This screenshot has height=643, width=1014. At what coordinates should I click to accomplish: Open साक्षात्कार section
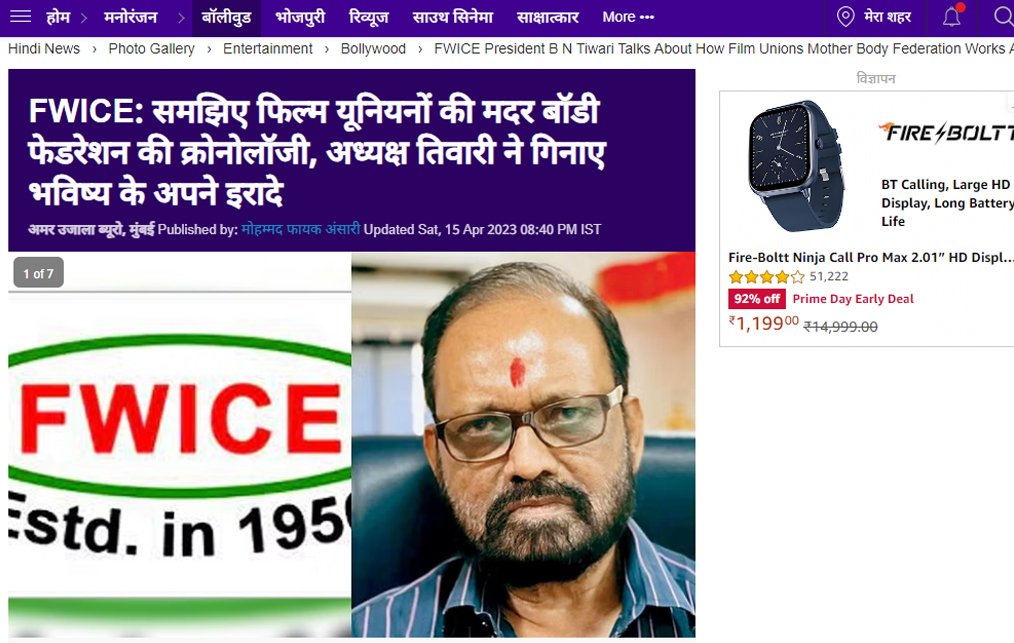tap(547, 17)
